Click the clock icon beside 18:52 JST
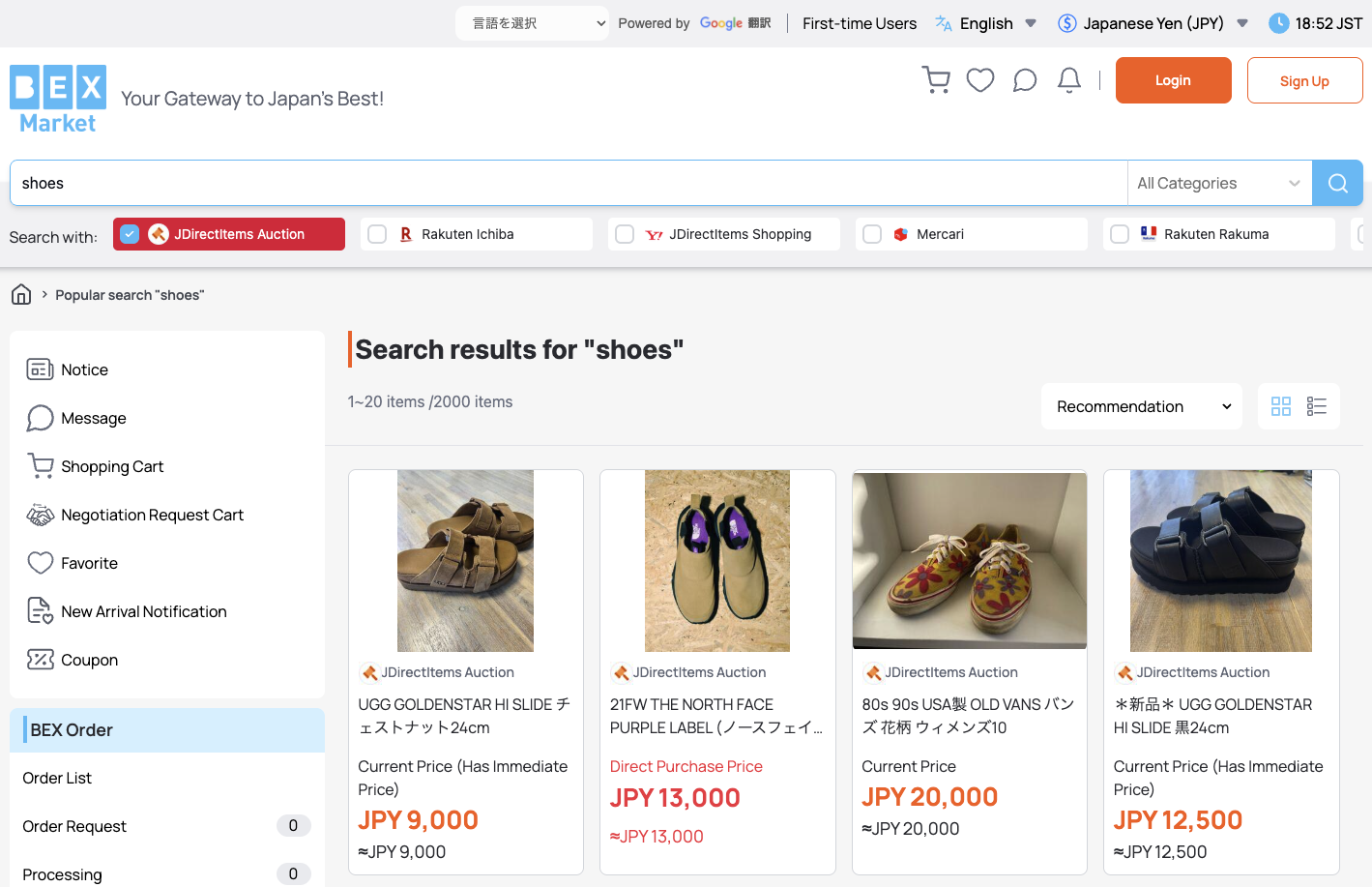 pyautogui.click(x=1278, y=23)
